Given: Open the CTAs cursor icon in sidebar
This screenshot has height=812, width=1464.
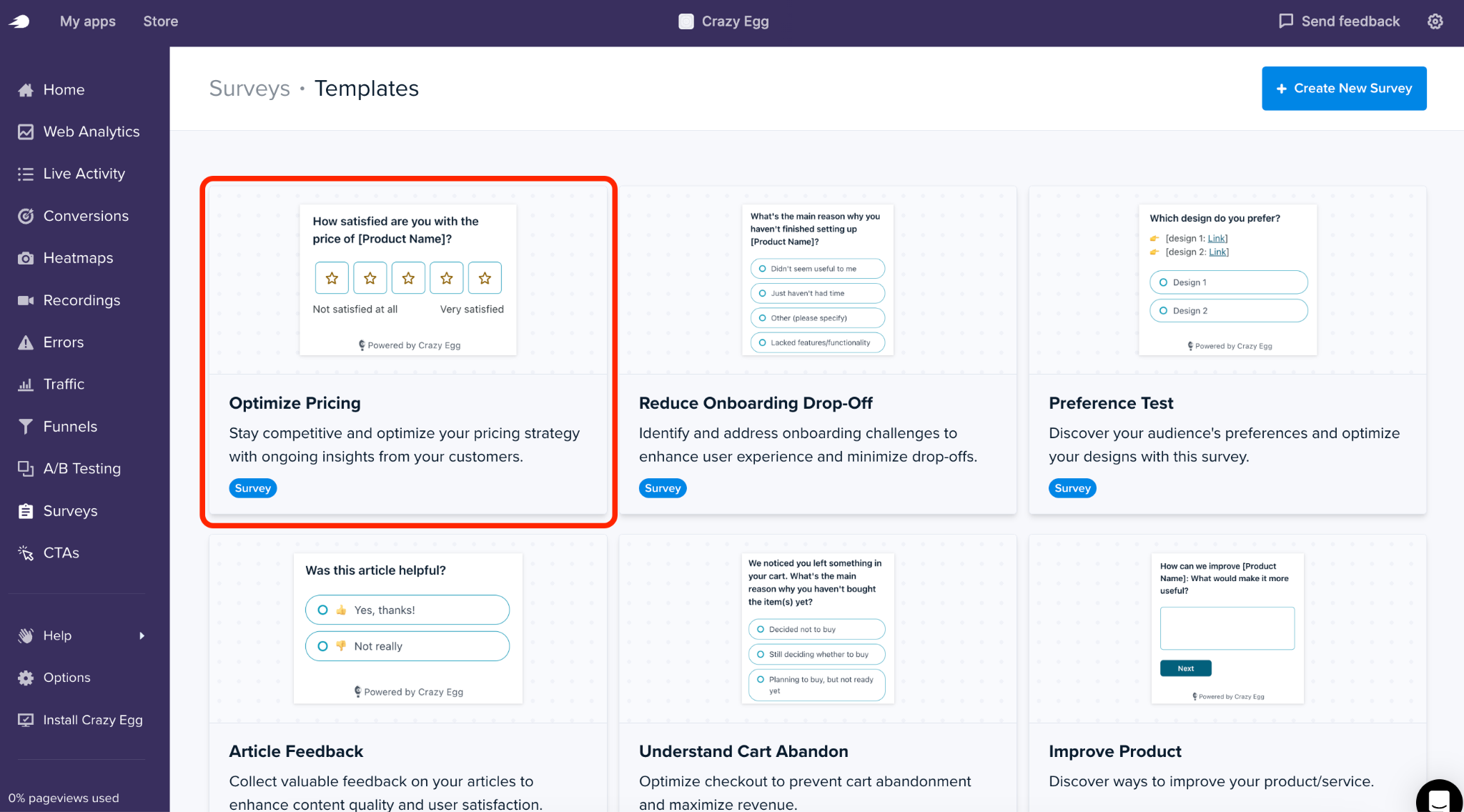Looking at the screenshot, I should 26,553.
